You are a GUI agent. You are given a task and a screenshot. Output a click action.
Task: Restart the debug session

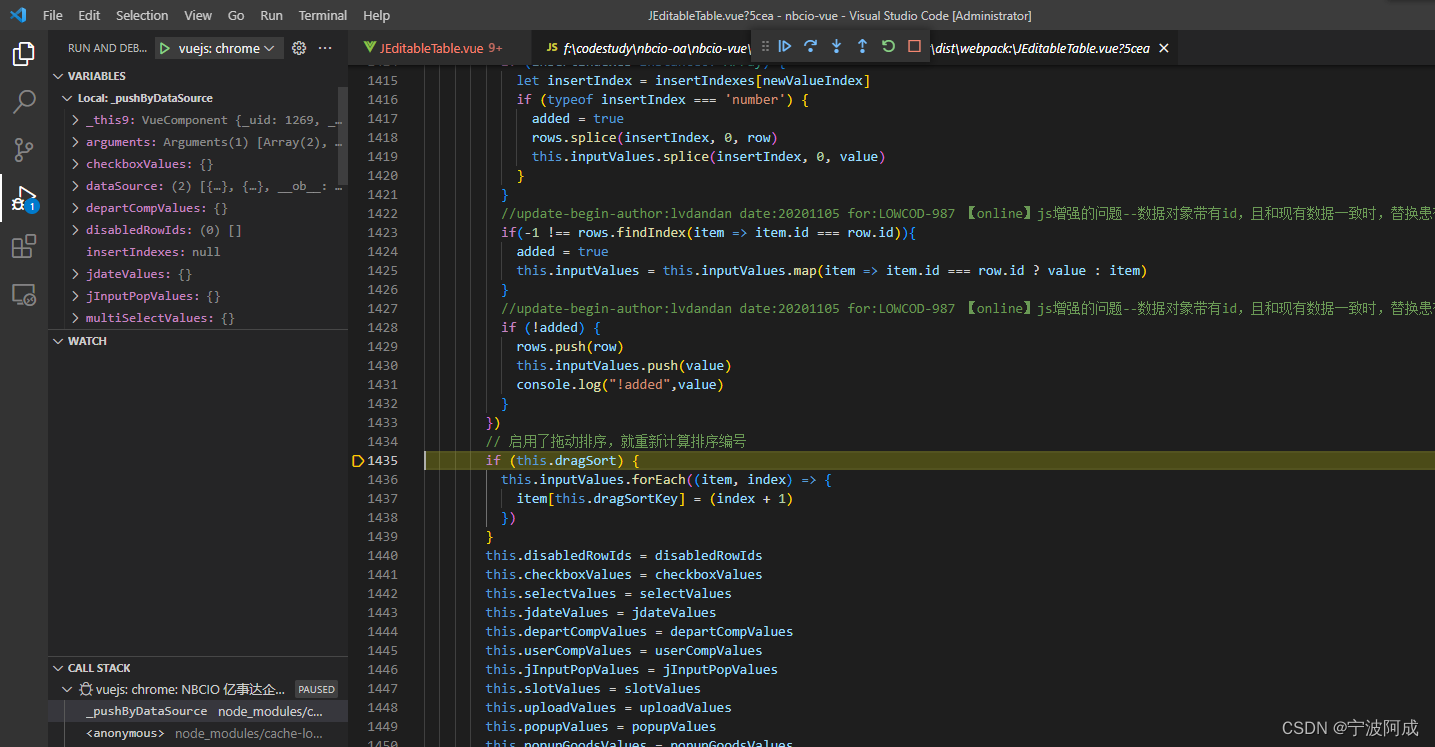click(888, 46)
